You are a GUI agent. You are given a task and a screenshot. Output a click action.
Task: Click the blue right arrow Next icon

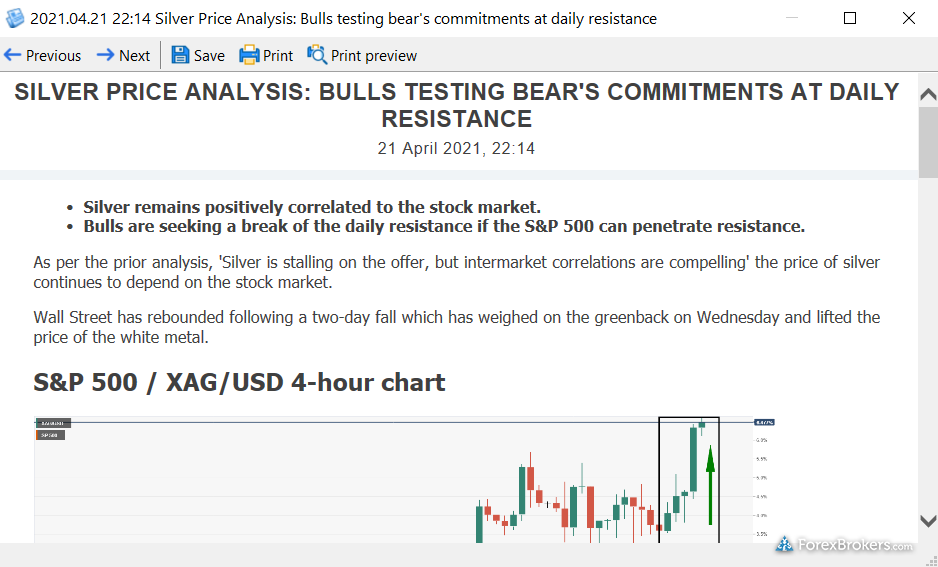click(105, 55)
